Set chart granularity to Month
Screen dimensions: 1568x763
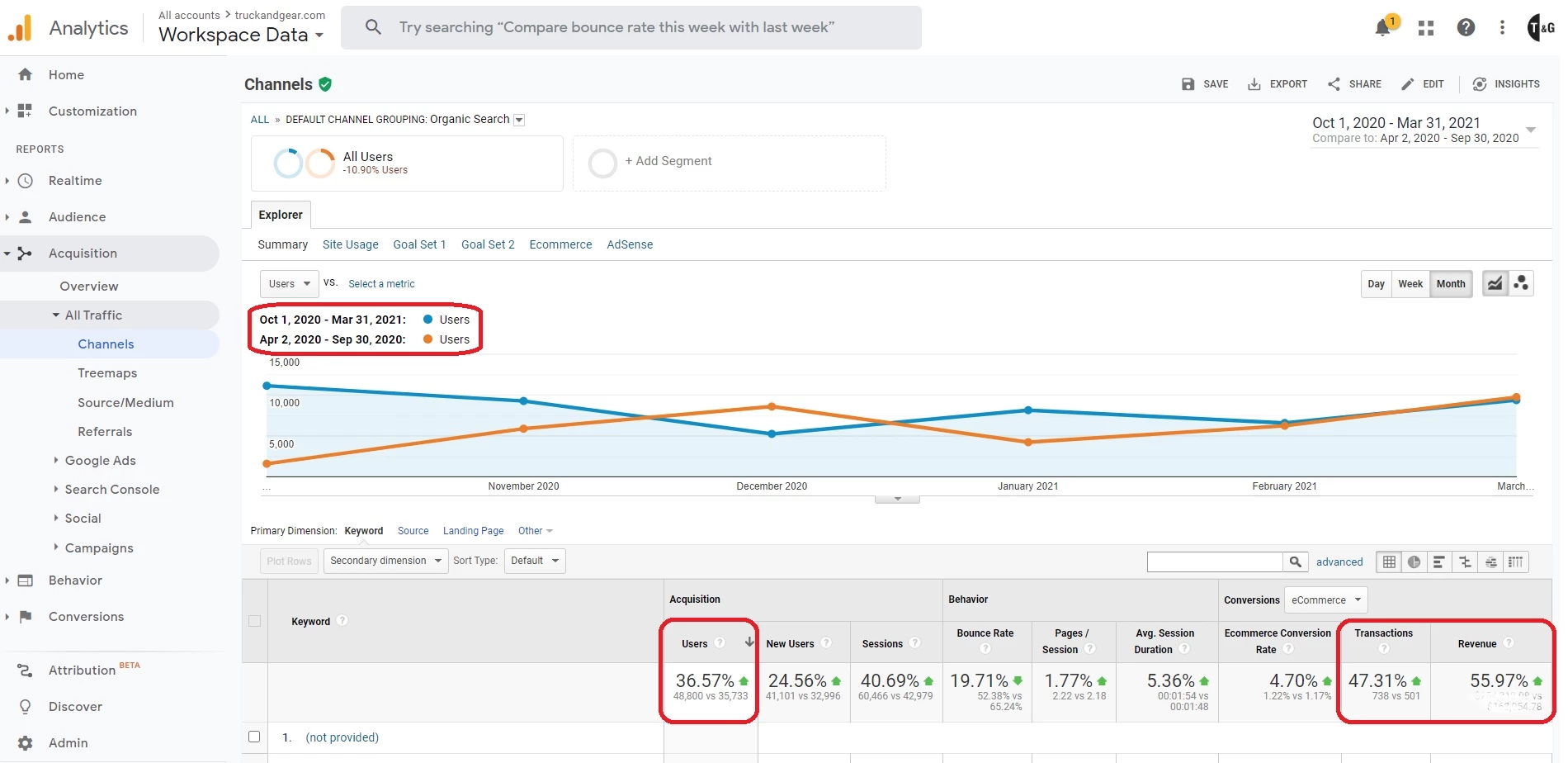(x=1451, y=284)
